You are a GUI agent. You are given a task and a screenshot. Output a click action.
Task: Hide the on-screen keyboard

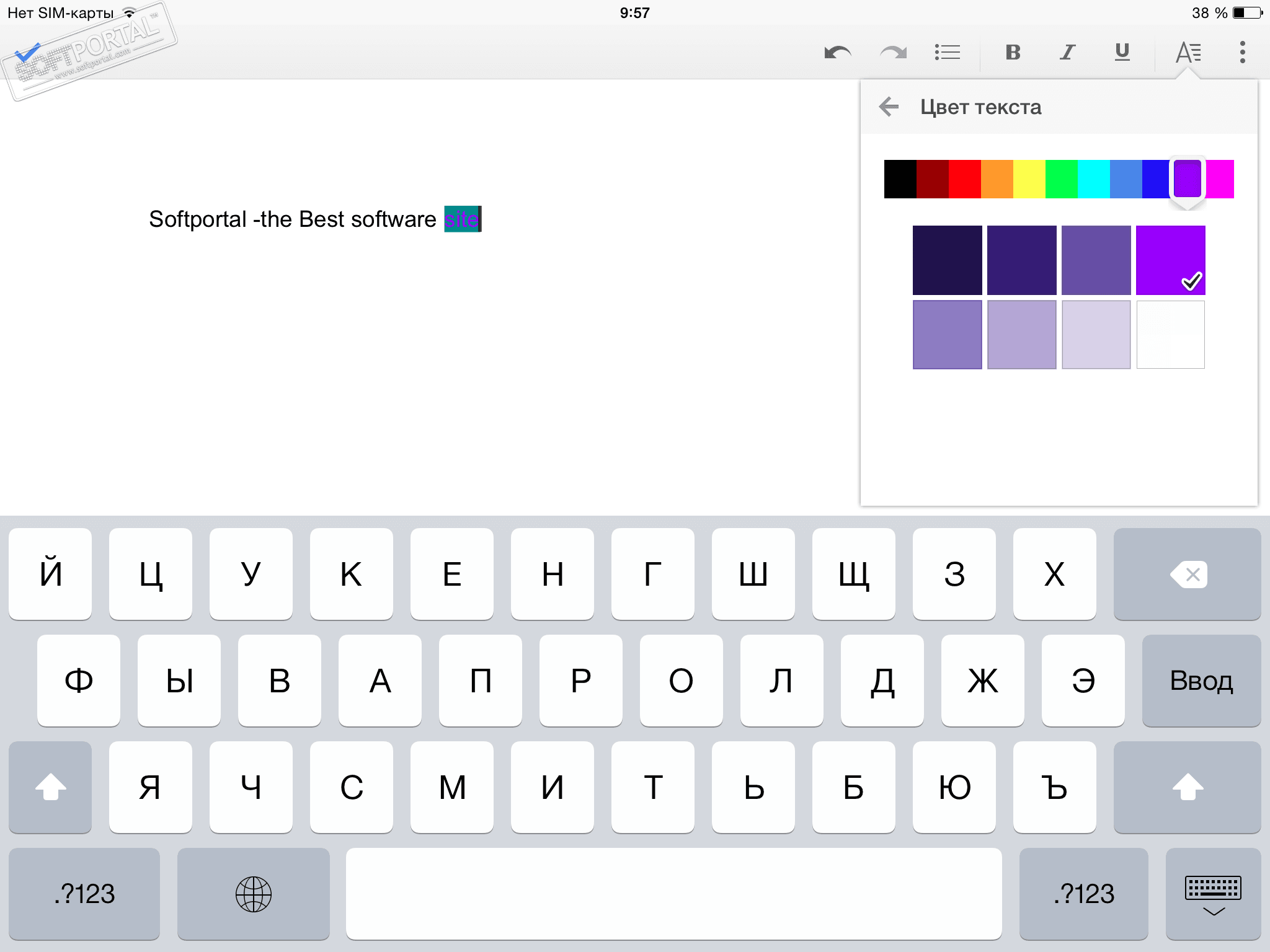click(1213, 893)
